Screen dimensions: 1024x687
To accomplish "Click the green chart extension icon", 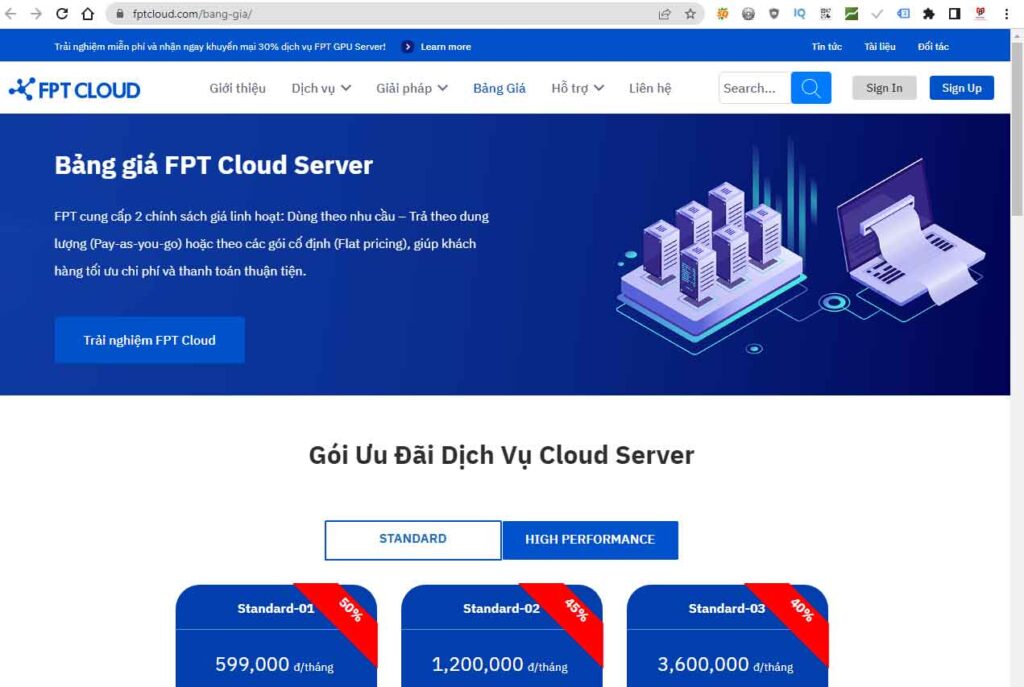I will coord(850,15).
